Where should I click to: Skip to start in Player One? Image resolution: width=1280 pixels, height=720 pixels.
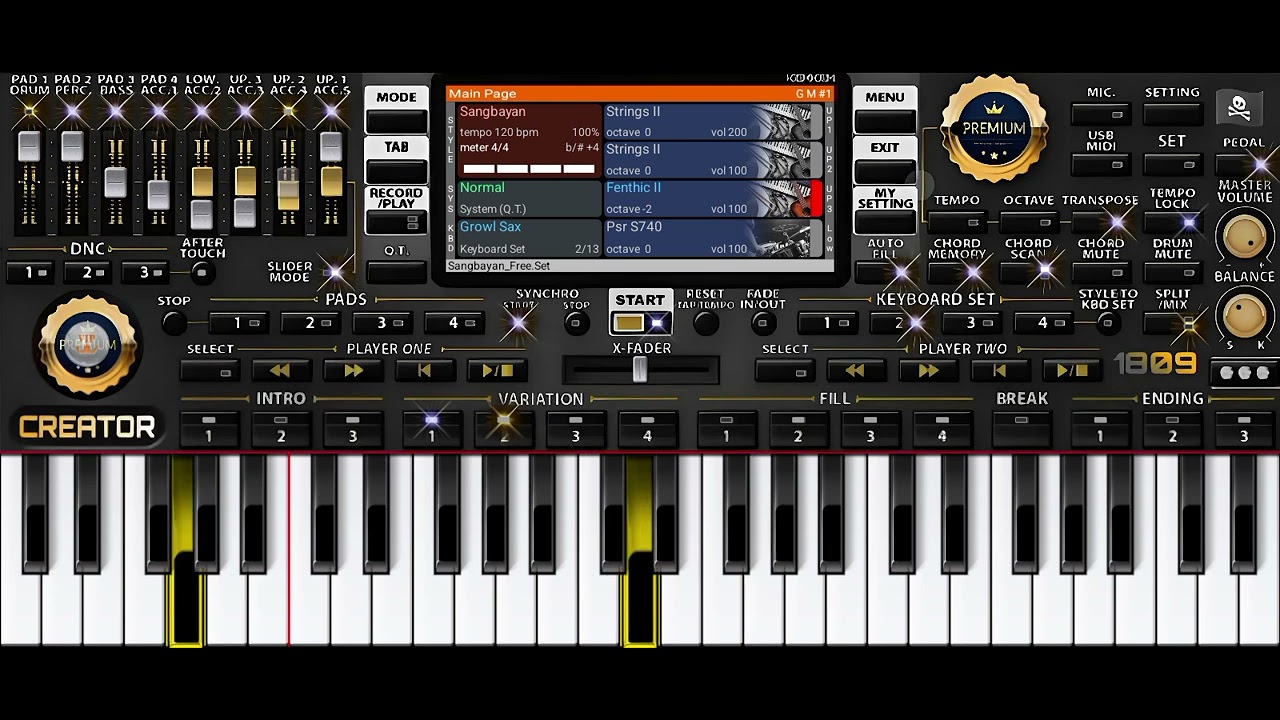(425, 371)
